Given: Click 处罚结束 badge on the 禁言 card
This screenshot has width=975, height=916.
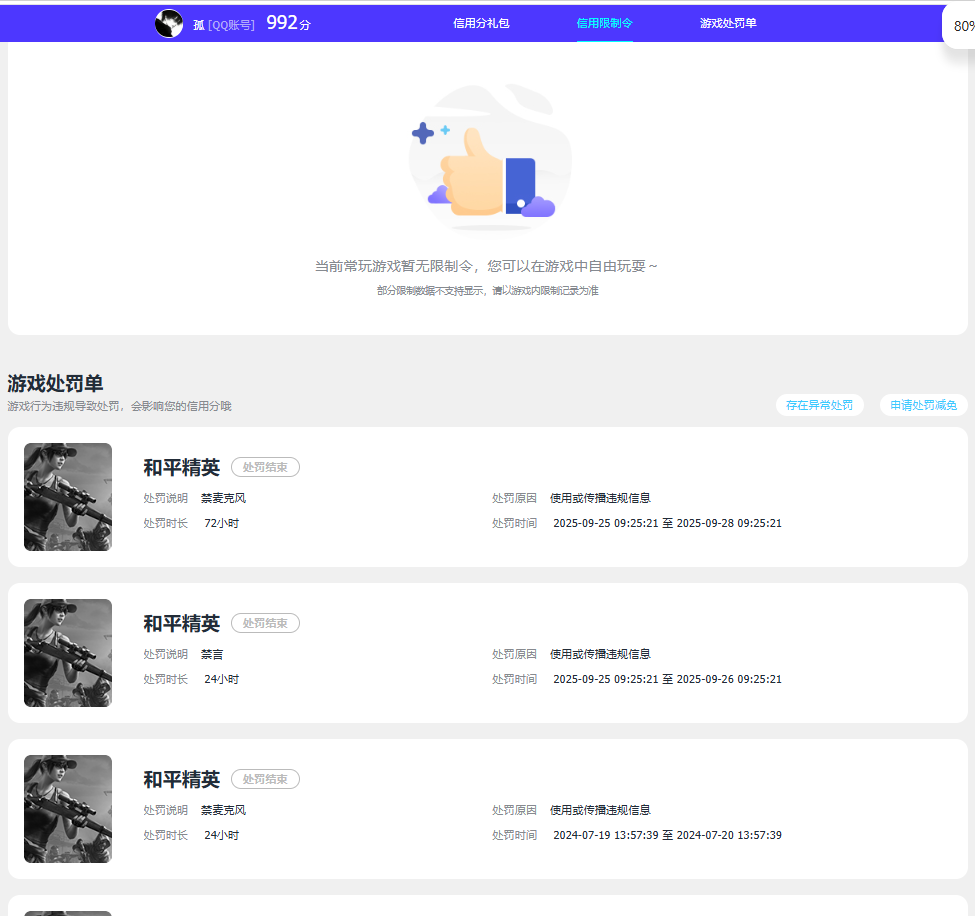Looking at the screenshot, I should pyautogui.click(x=266, y=623).
